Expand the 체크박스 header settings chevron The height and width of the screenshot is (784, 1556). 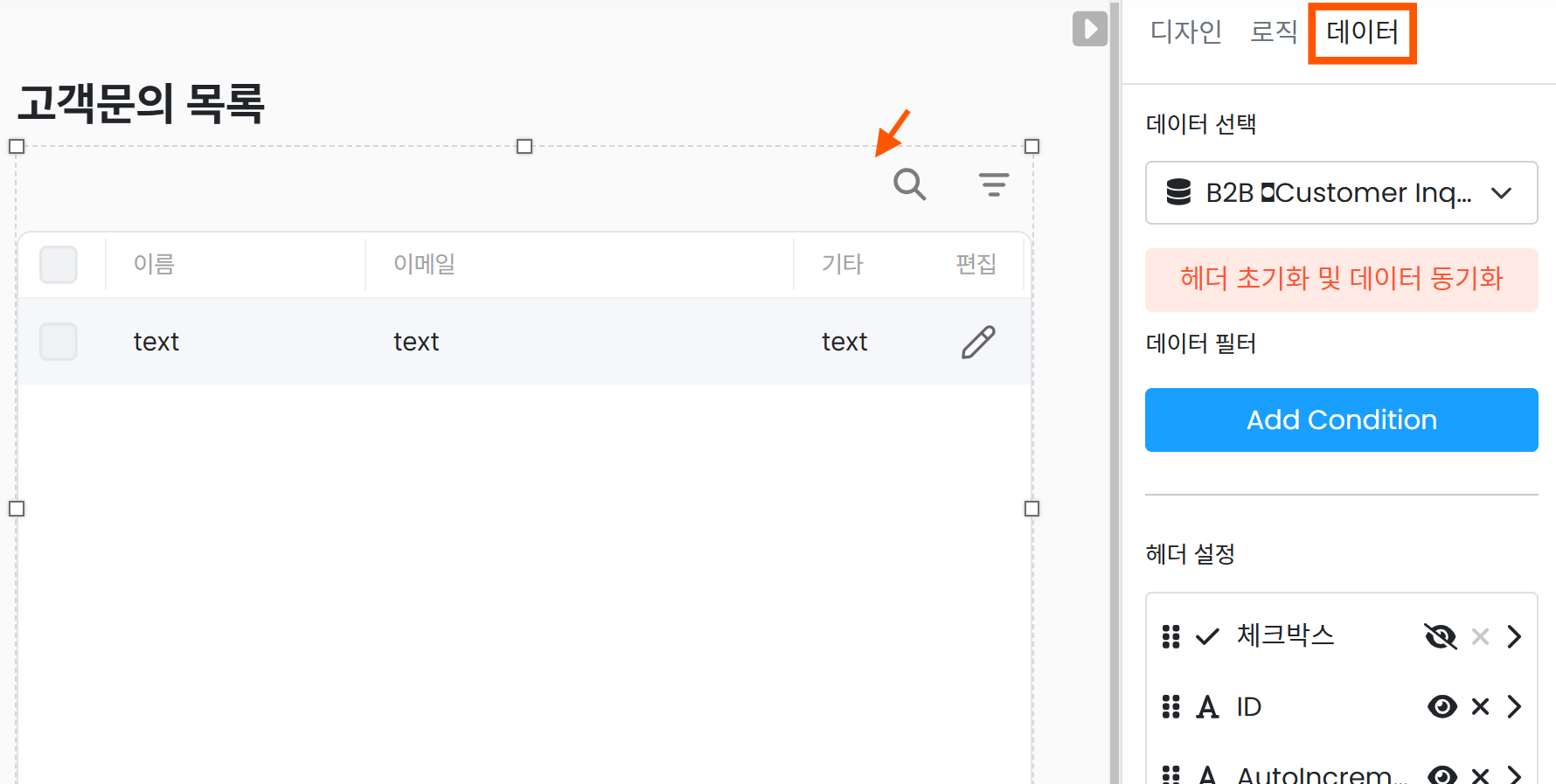point(1514,636)
